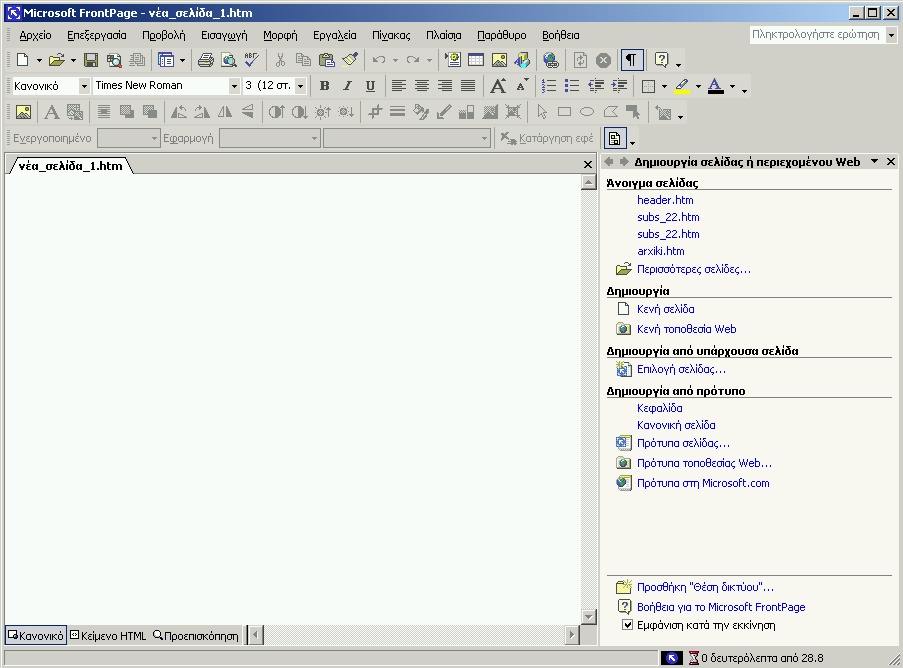Click Rotate Left icon in pictures toolbar
The width and height of the screenshot is (903, 668).
tap(179, 112)
